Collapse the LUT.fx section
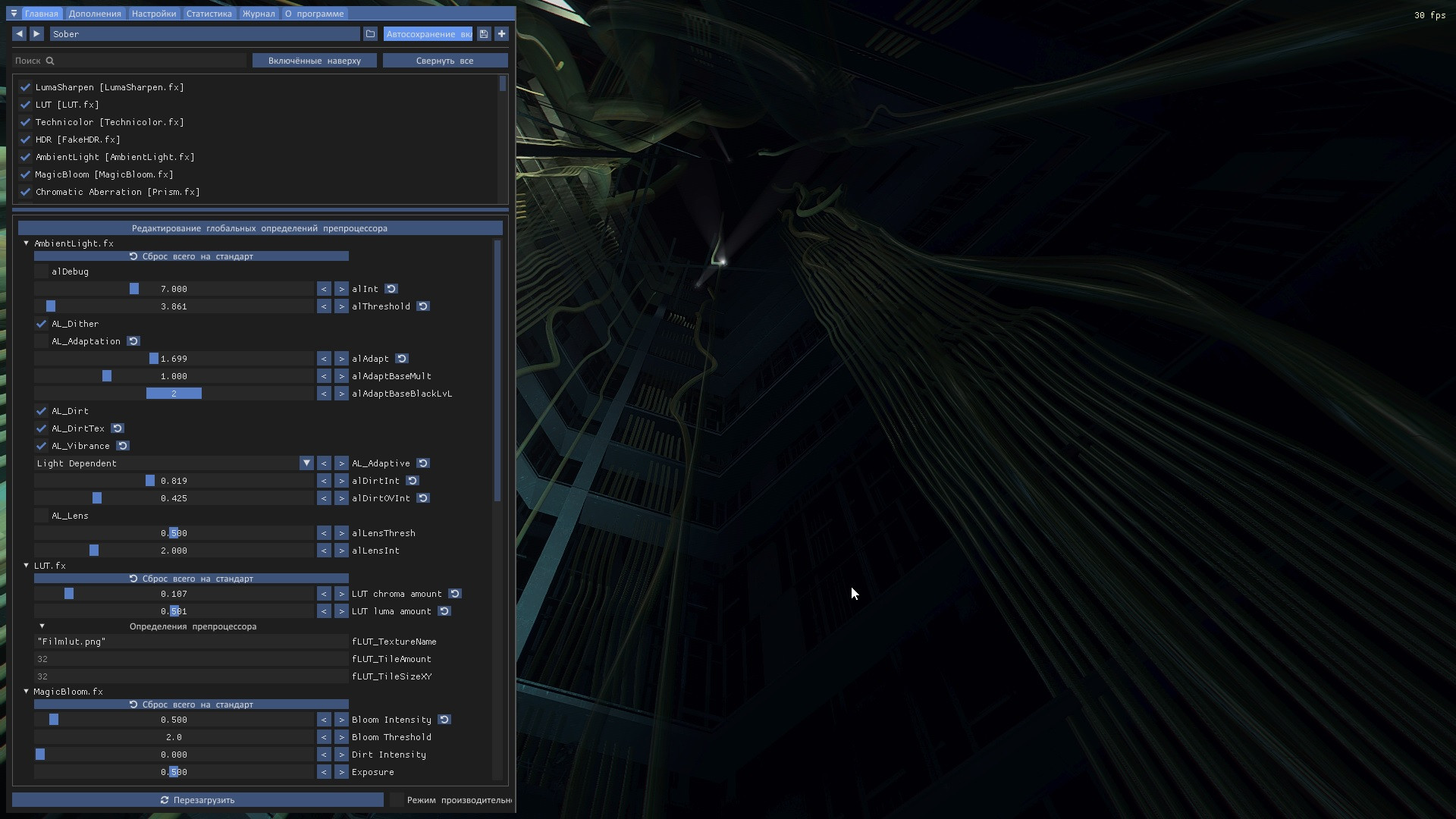Viewport: 1456px width, 819px height. [x=25, y=565]
